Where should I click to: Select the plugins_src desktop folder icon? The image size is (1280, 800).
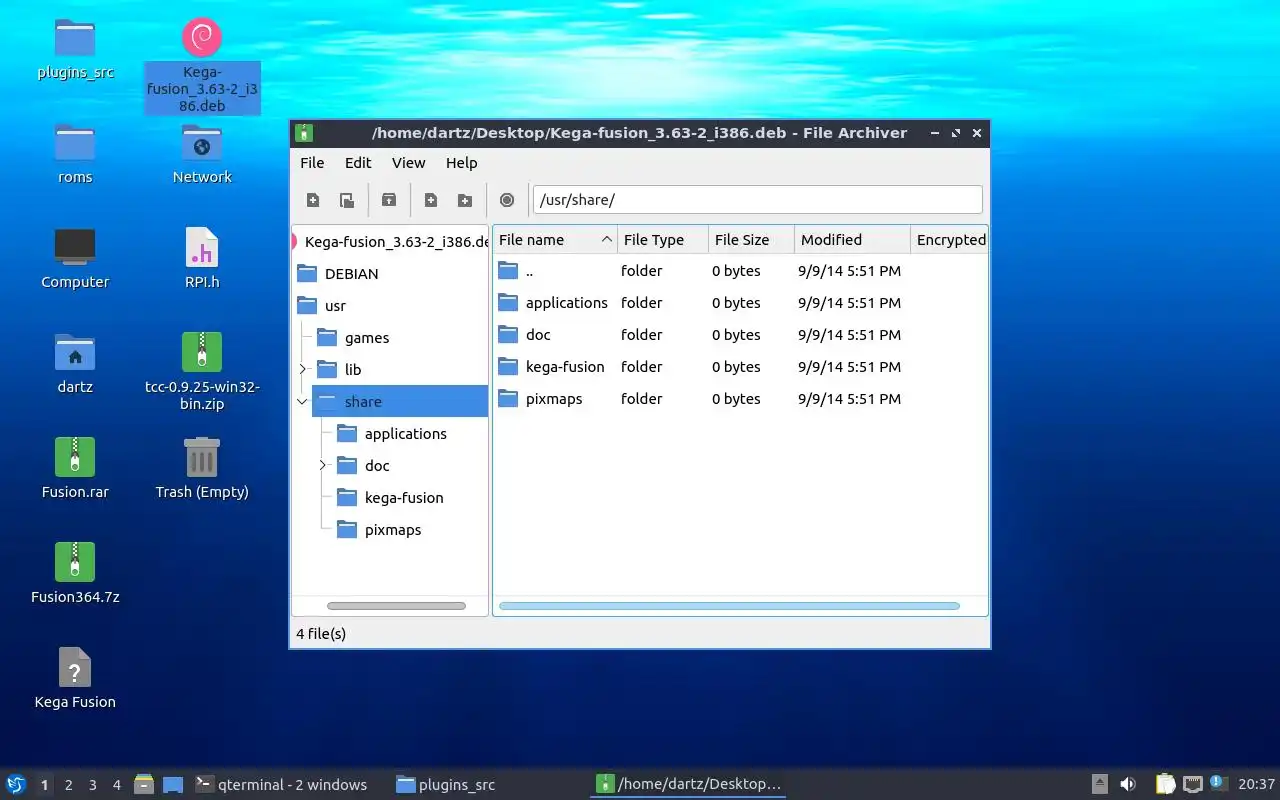(75, 48)
